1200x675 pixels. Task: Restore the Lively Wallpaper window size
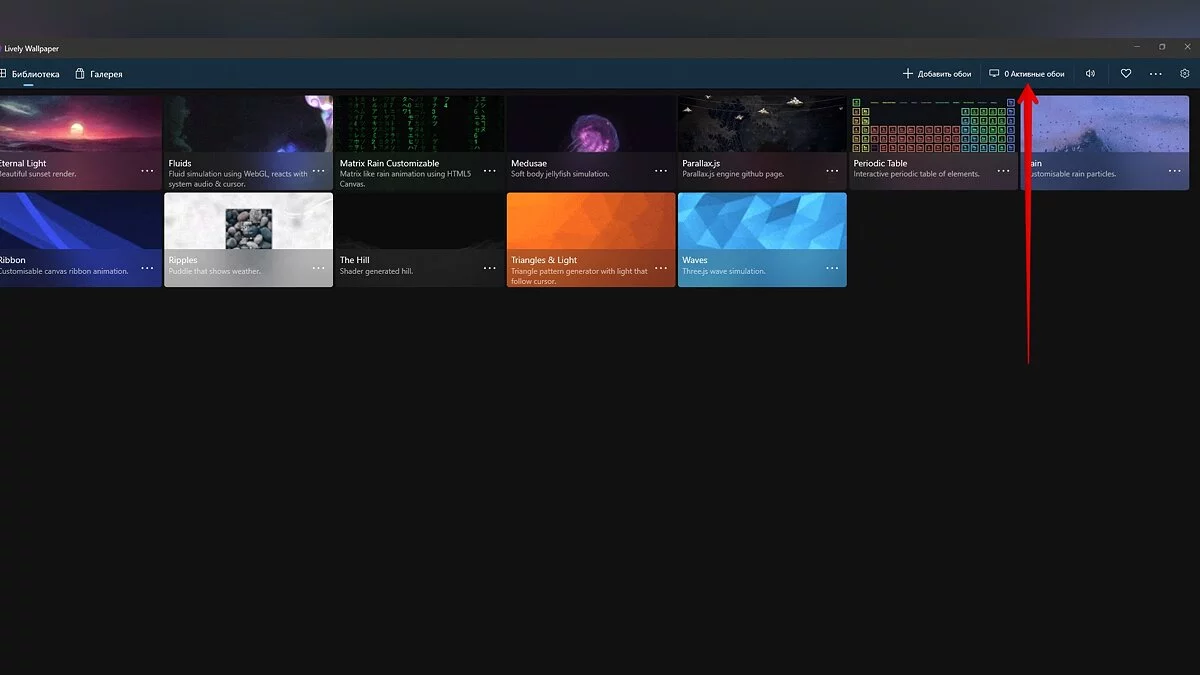(x=1162, y=47)
